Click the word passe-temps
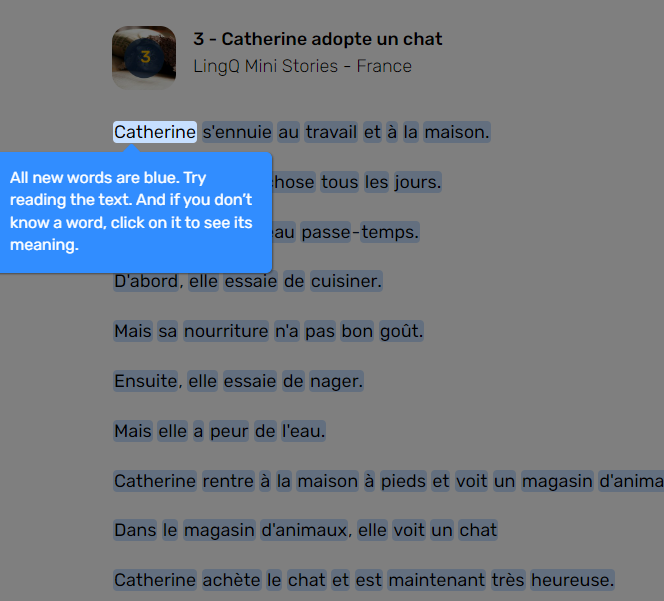 pyautogui.click(x=360, y=232)
